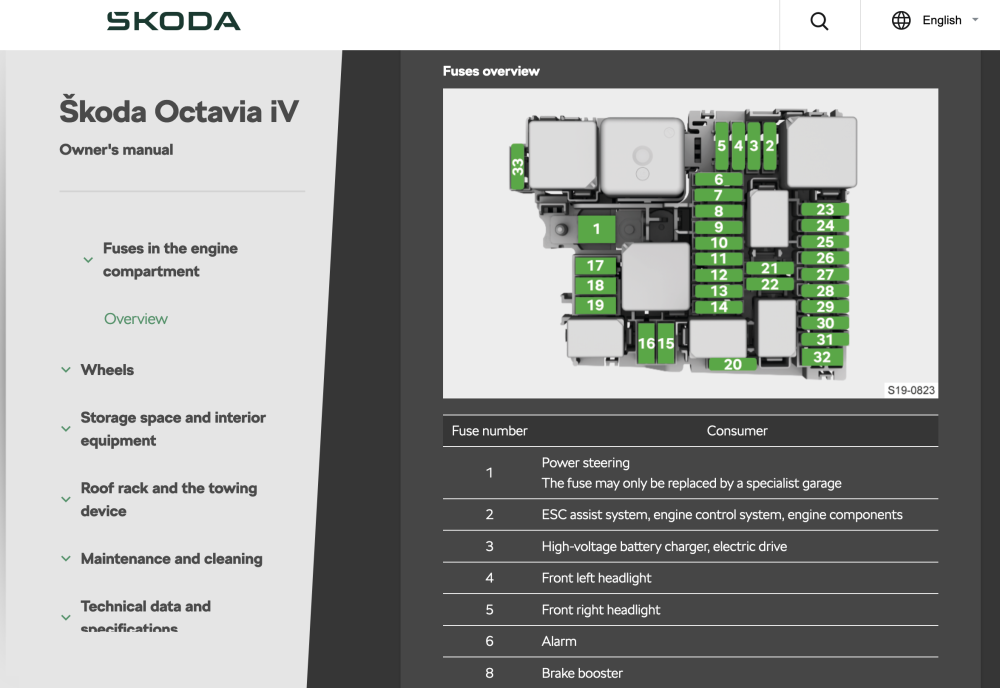Click fuse 1 label in diagram
This screenshot has height=688, width=1000.
pyautogui.click(x=596, y=229)
